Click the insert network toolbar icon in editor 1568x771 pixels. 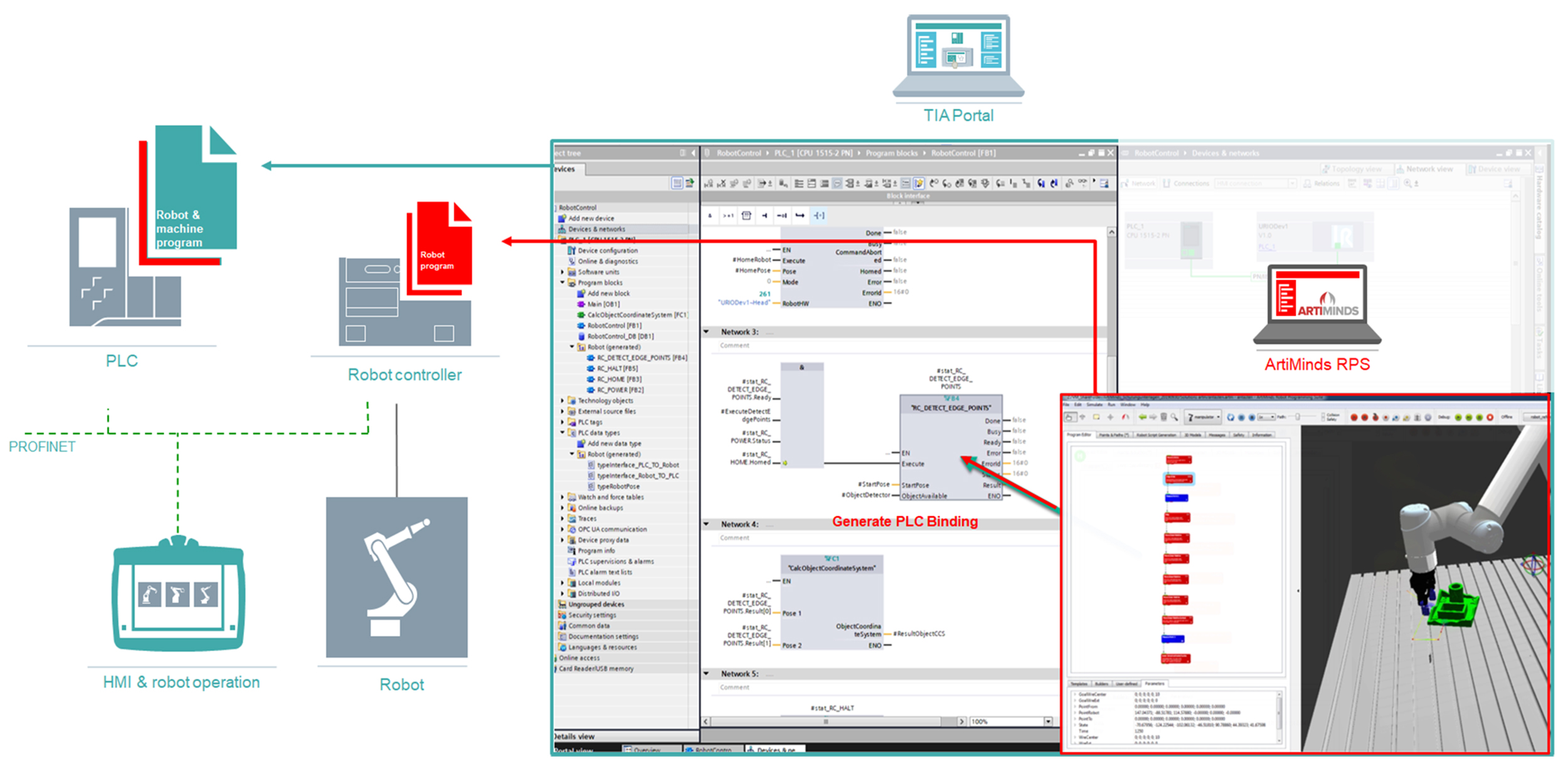[x=708, y=183]
